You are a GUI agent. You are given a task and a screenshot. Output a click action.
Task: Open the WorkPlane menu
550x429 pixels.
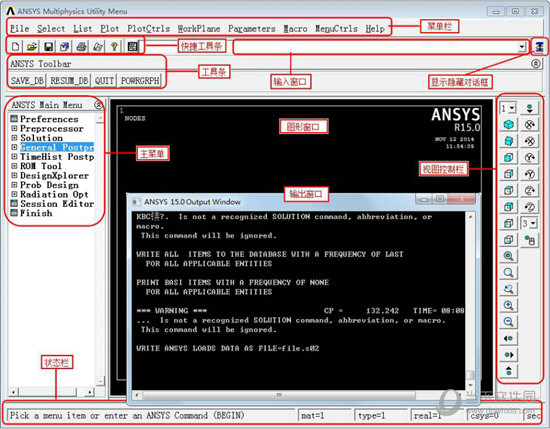(x=199, y=28)
